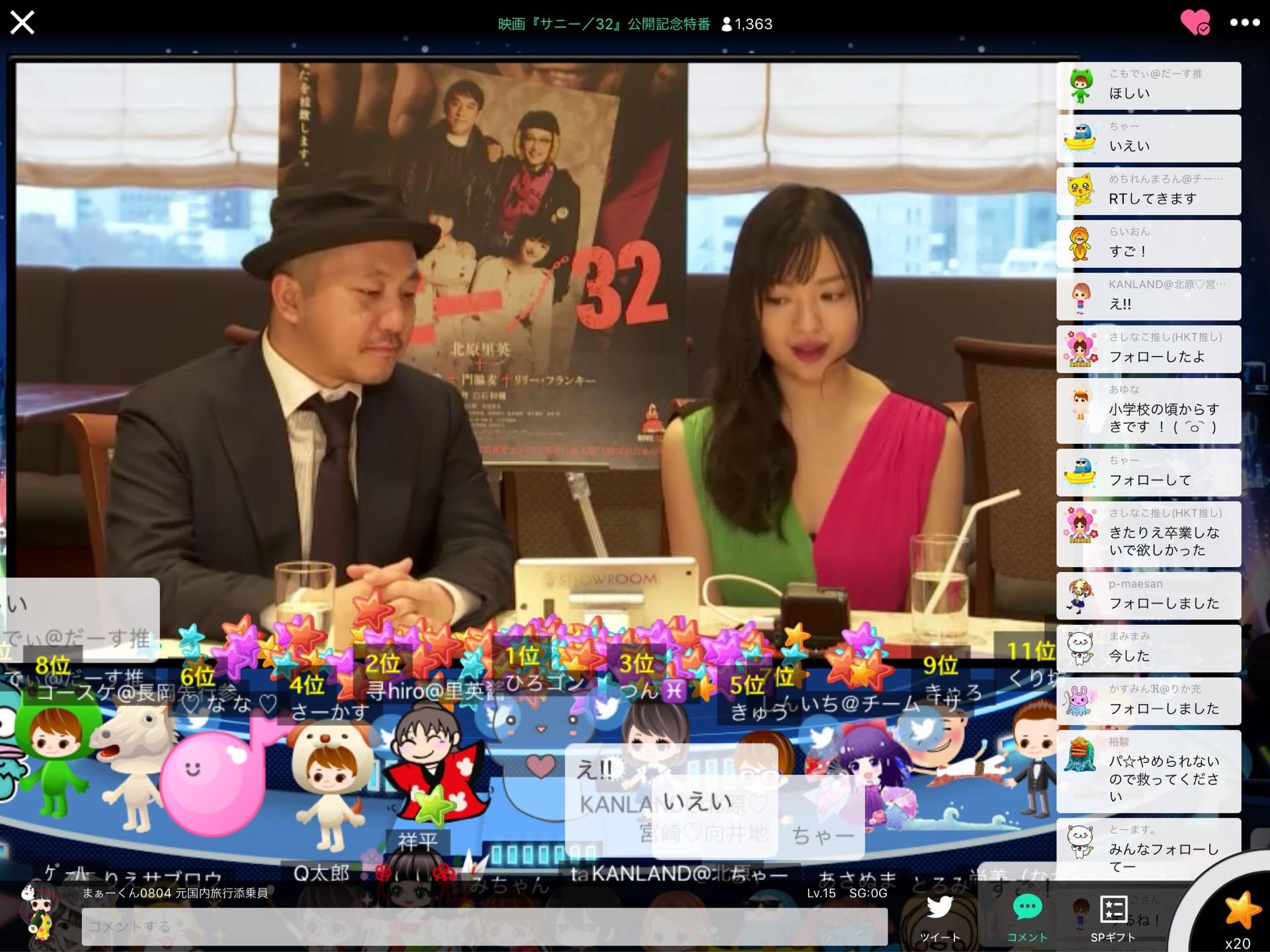This screenshot has height=952, width=1270.
Task: Tap the broadcast title 映画『サニー／32』公開記念特番
Action: click(604, 24)
